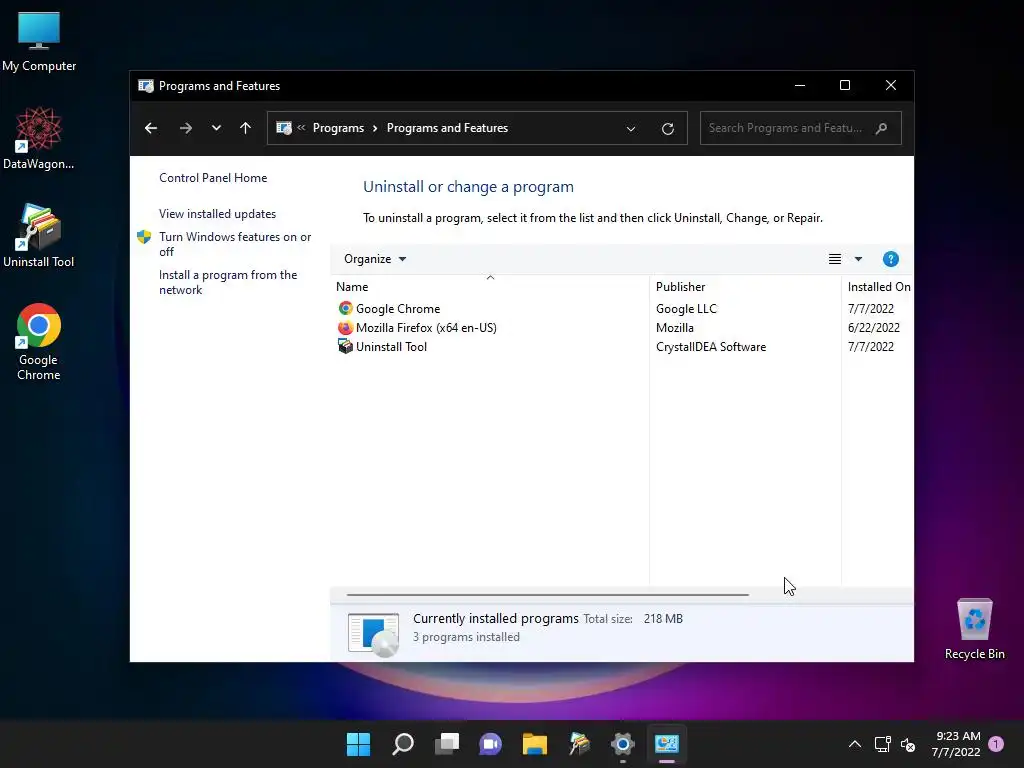Click the change view list icon
This screenshot has height=768, width=1024.
835,259
